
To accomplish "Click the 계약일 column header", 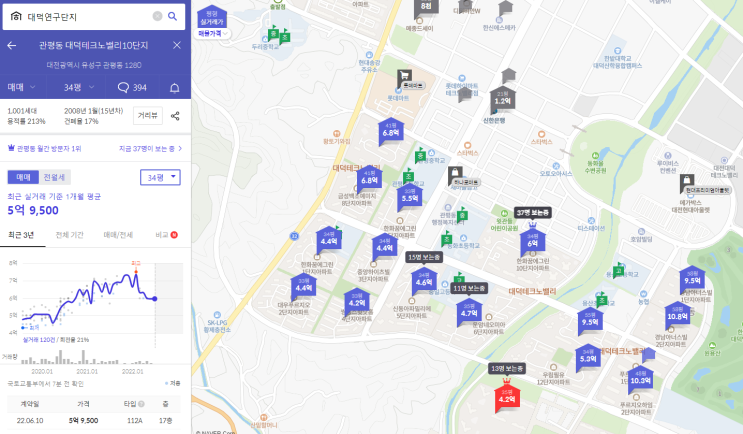I will pyautogui.click(x=30, y=404).
